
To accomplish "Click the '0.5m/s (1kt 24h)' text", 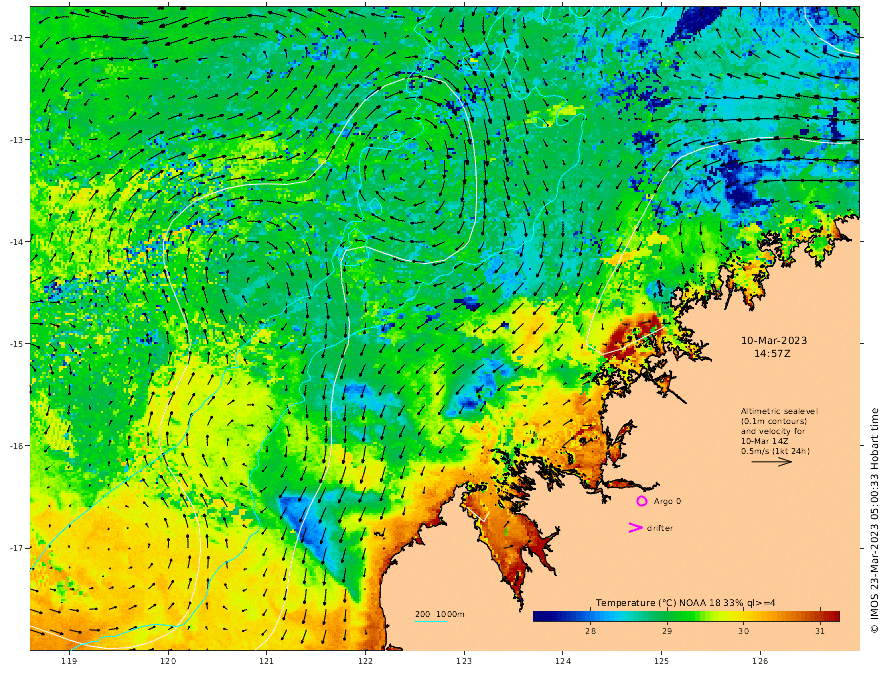I will point(776,451).
